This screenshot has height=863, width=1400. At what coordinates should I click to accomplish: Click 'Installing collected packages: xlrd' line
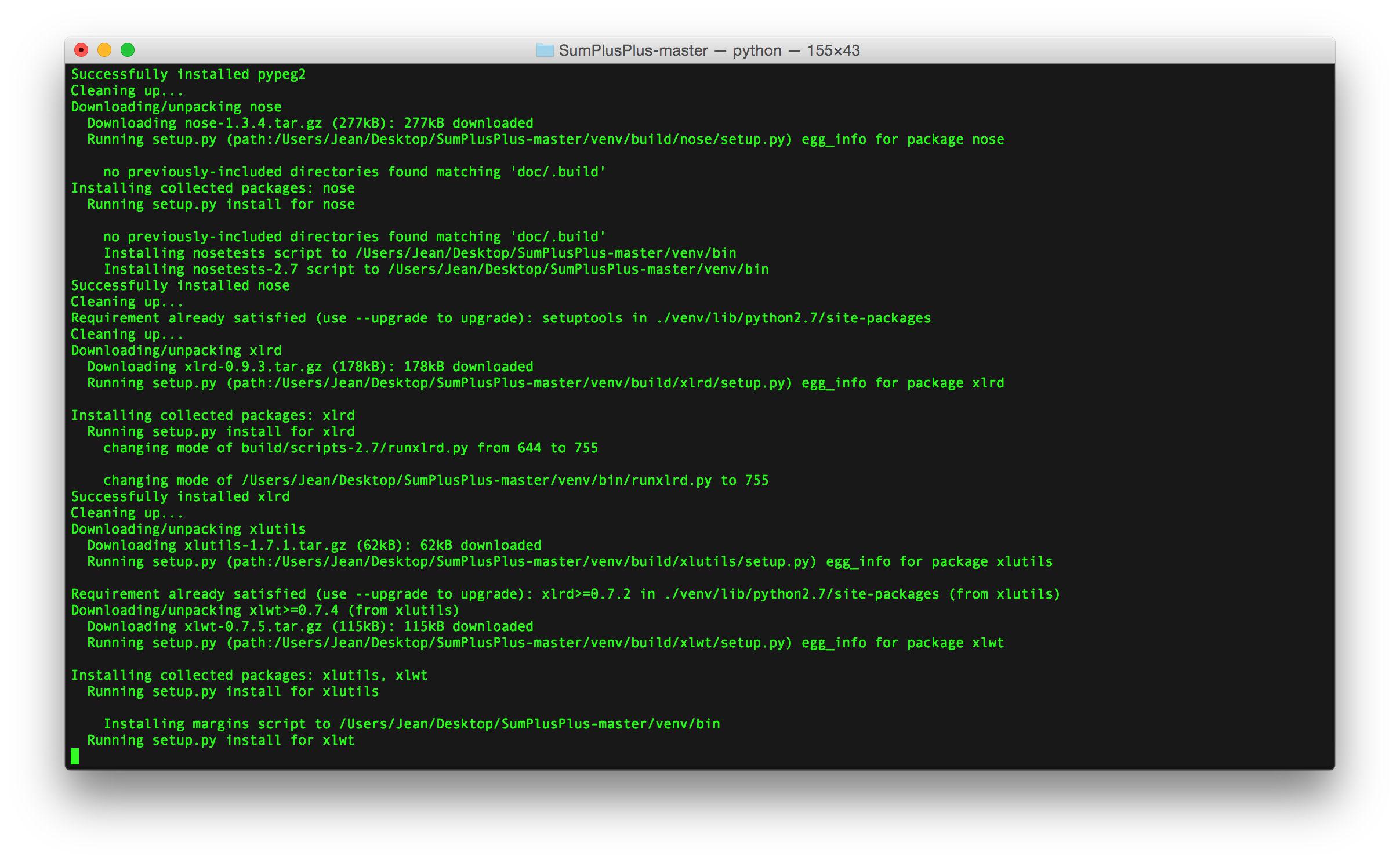pos(213,415)
